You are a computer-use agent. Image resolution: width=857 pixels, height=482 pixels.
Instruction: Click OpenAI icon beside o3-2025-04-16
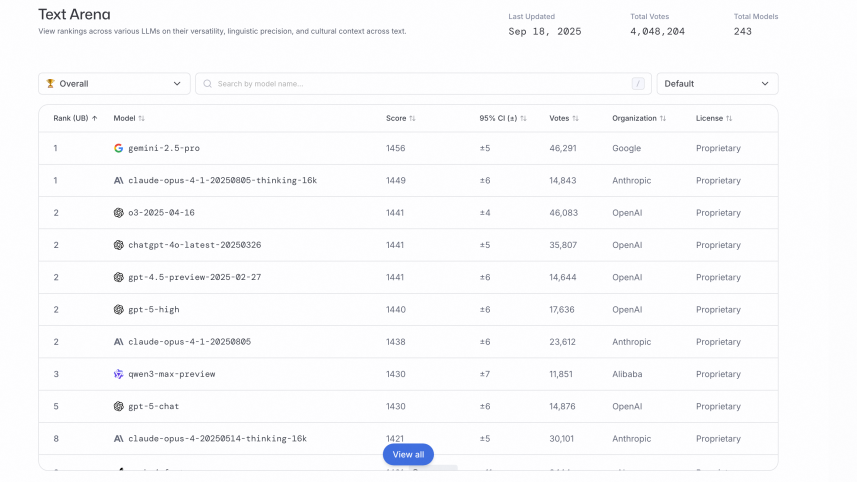118,213
